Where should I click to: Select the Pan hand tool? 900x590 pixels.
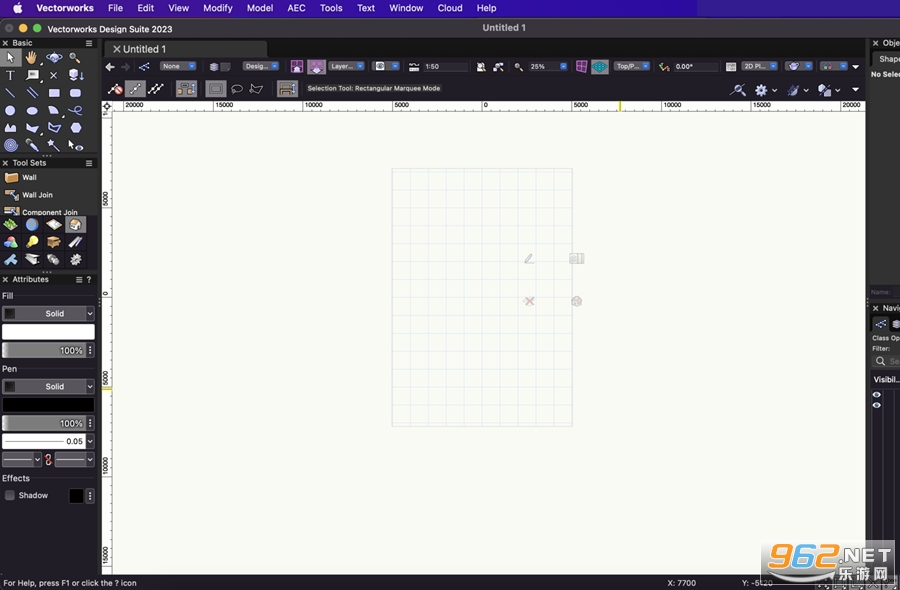(x=31, y=57)
